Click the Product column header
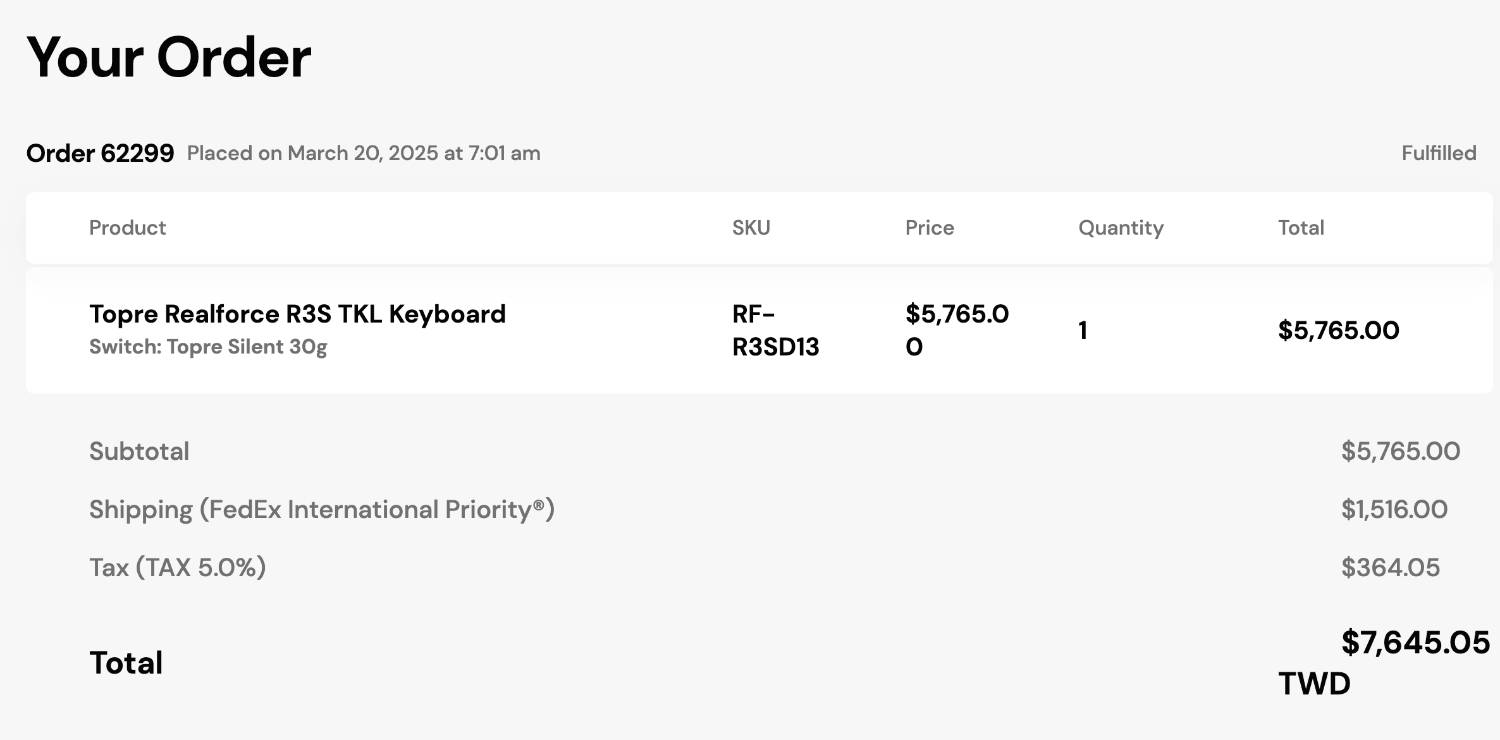The image size is (1500, 740). (x=127, y=228)
